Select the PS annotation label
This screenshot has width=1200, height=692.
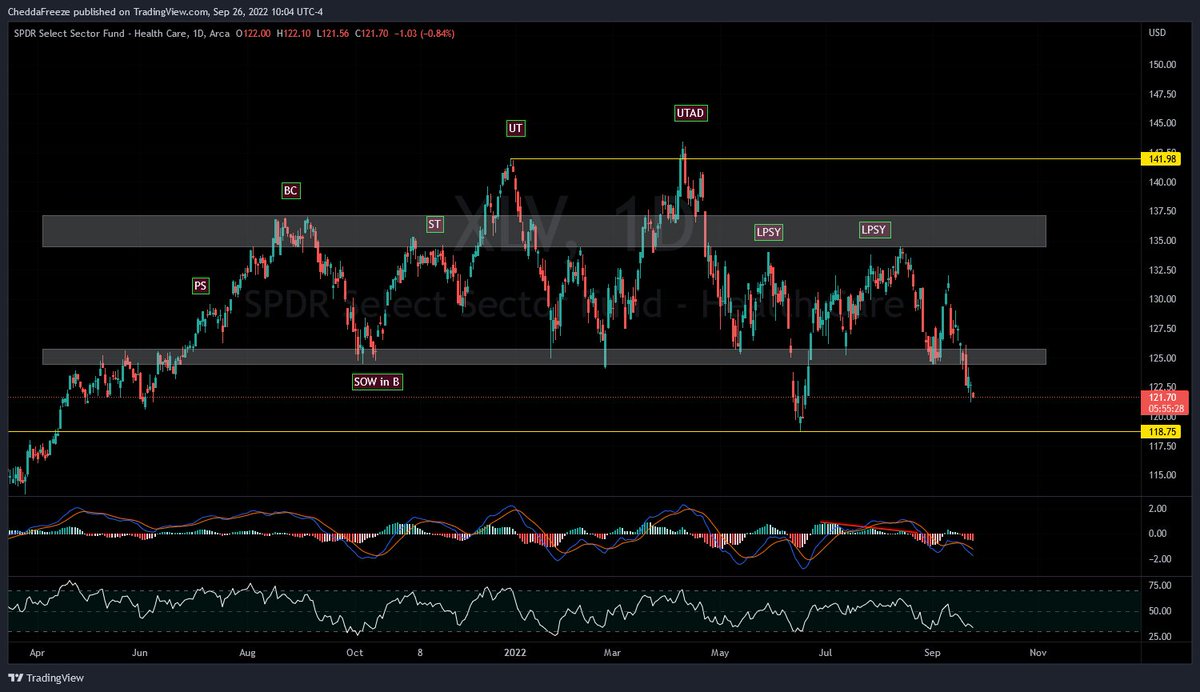pos(201,285)
